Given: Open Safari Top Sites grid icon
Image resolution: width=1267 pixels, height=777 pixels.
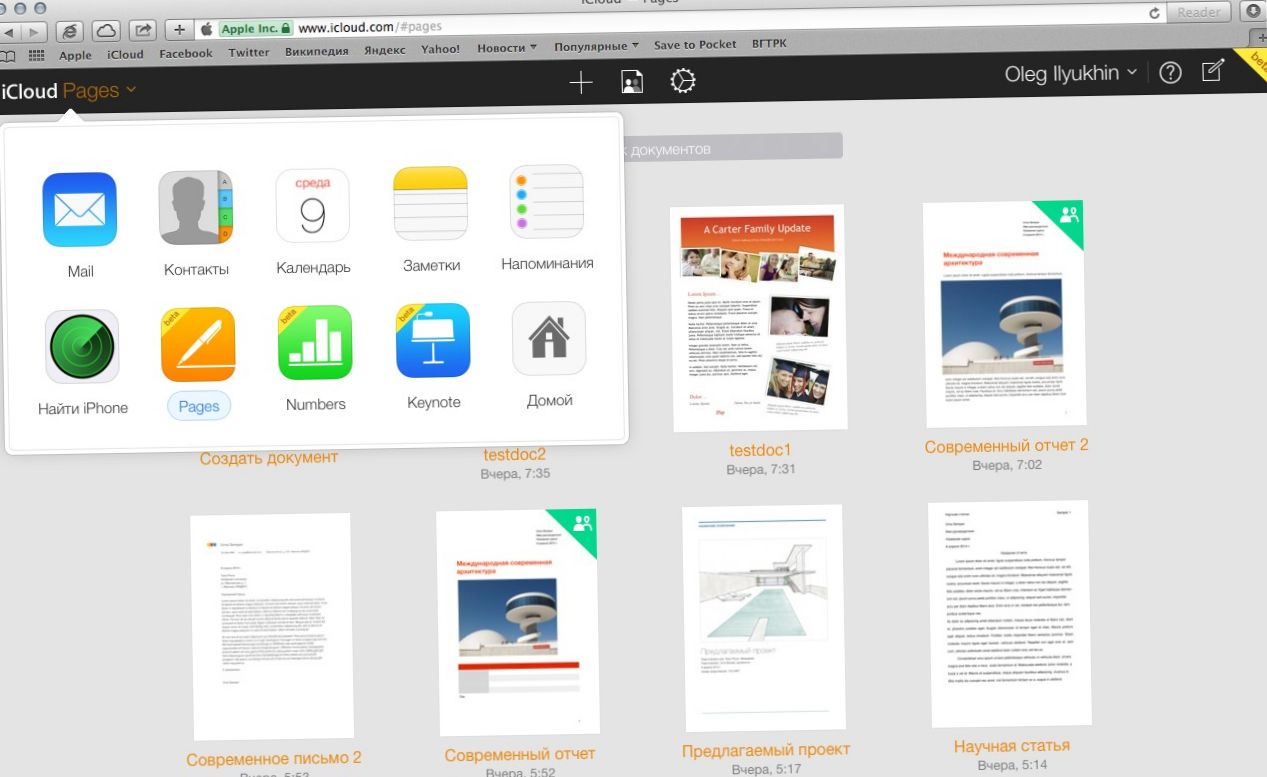Looking at the screenshot, I should (x=37, y=55).
